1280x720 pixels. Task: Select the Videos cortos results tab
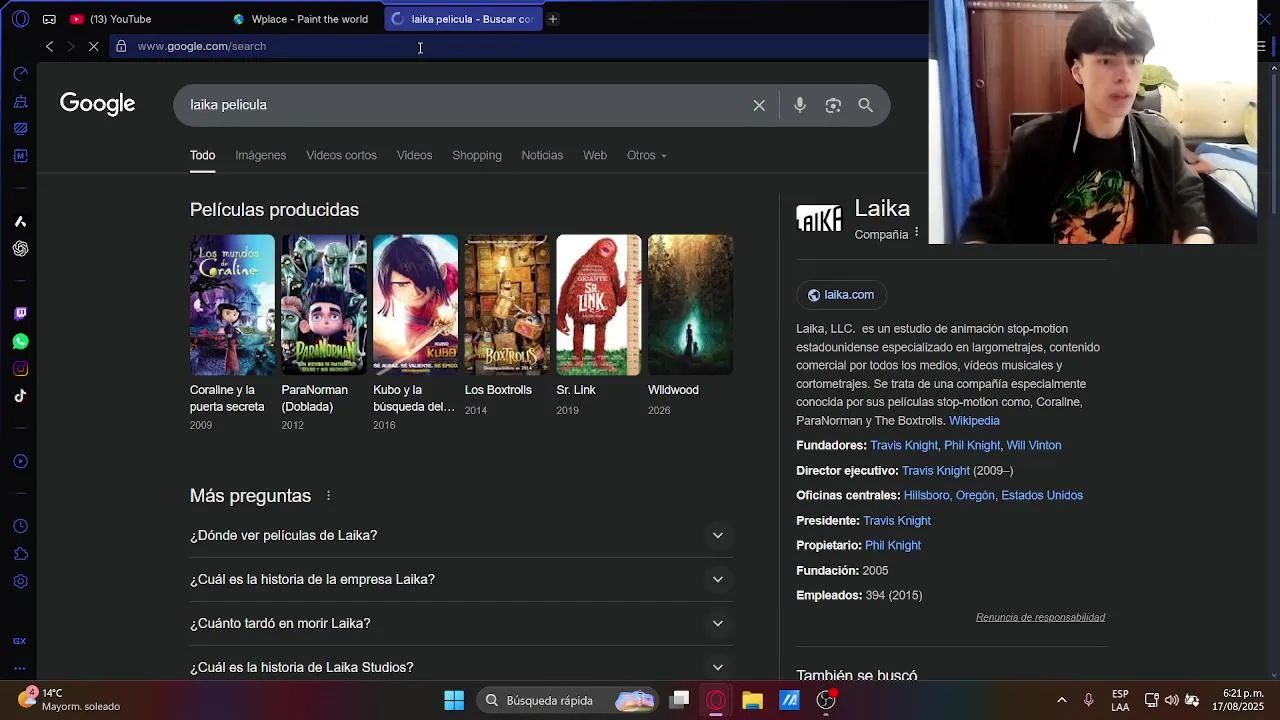341,155
